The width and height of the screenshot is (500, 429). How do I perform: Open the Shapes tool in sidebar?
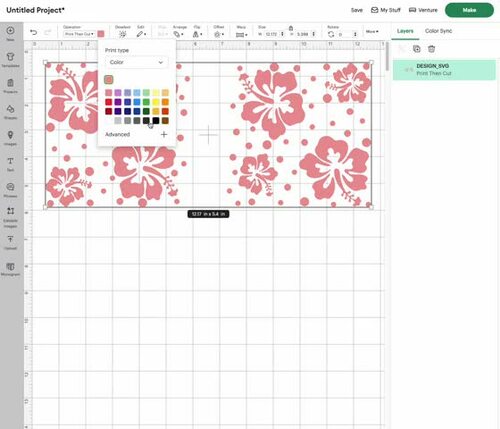pos(10,112)
